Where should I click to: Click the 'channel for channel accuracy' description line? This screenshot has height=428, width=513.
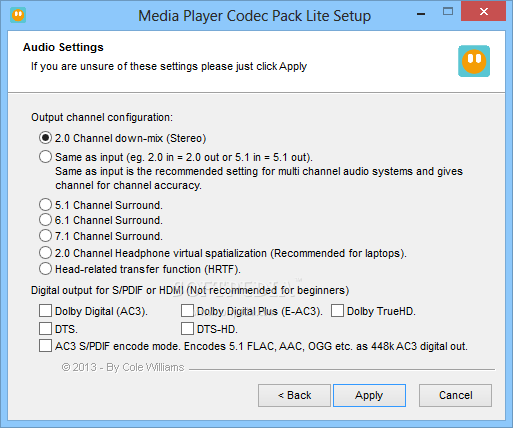pyautogui.click(x=128, y=185)
